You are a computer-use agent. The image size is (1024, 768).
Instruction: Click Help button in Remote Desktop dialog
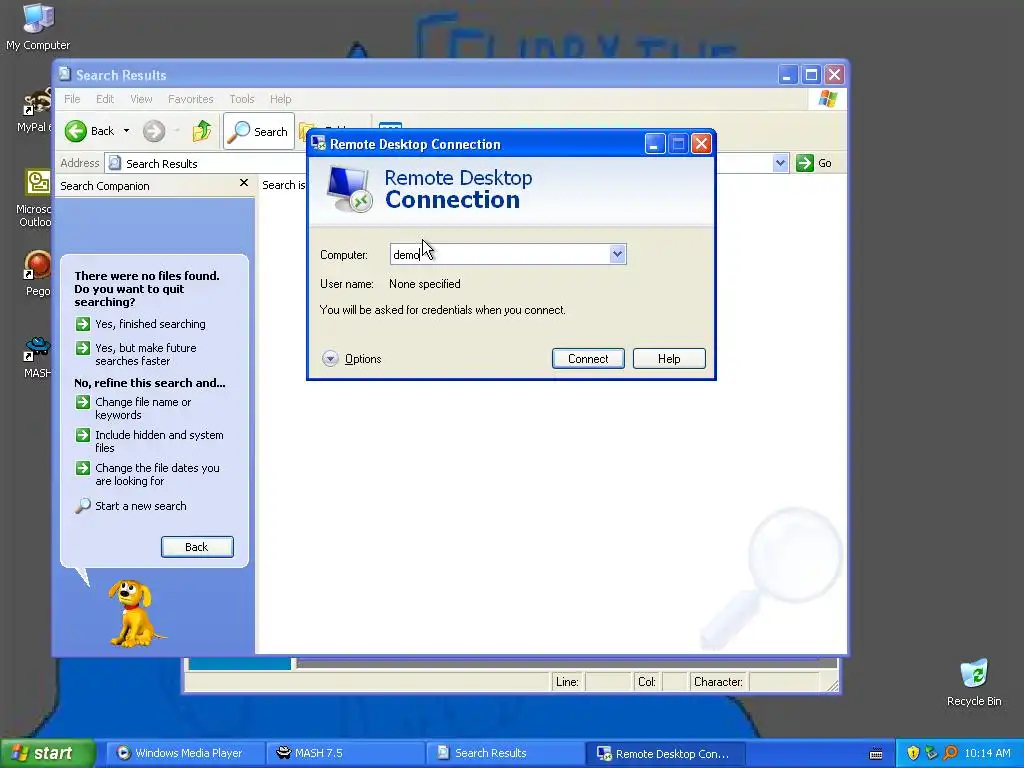coord(669,359)
